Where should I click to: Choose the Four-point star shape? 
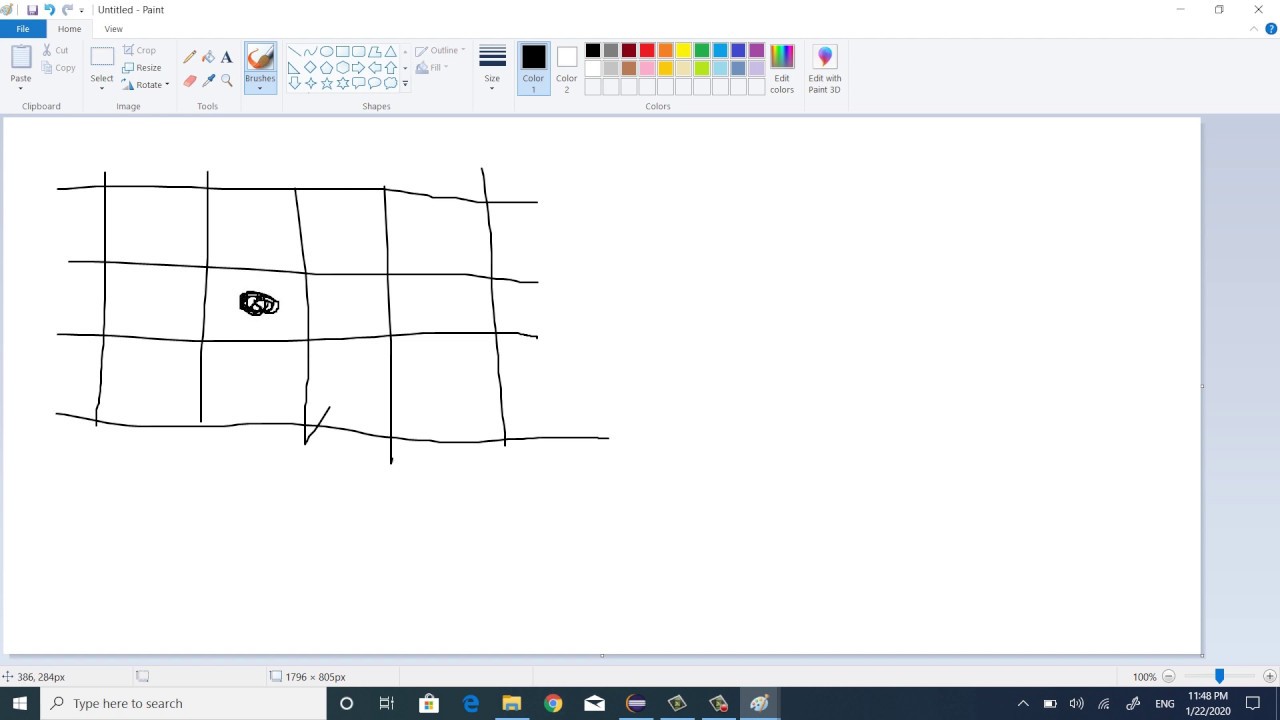[310, 83]
